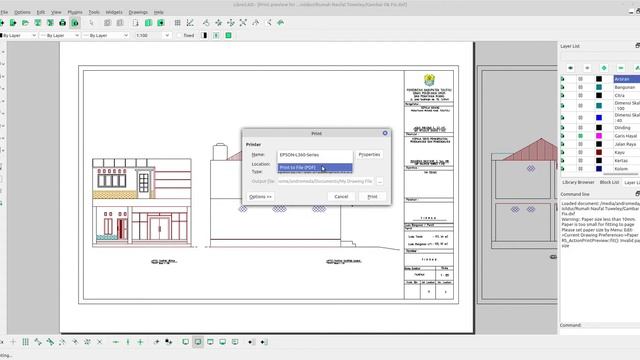
Task: Click dark red swatch of Kayu layer
Action: (x=599, y=152)
